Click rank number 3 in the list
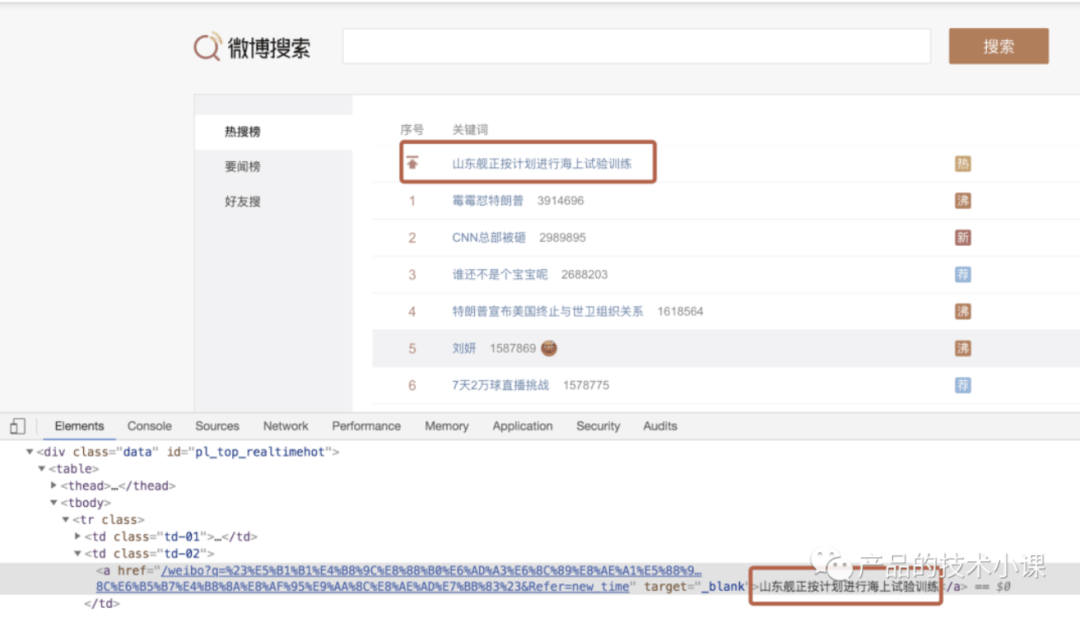Image resolution: width=1080 pixels, height=627 pixels. (x=412, y=274)
